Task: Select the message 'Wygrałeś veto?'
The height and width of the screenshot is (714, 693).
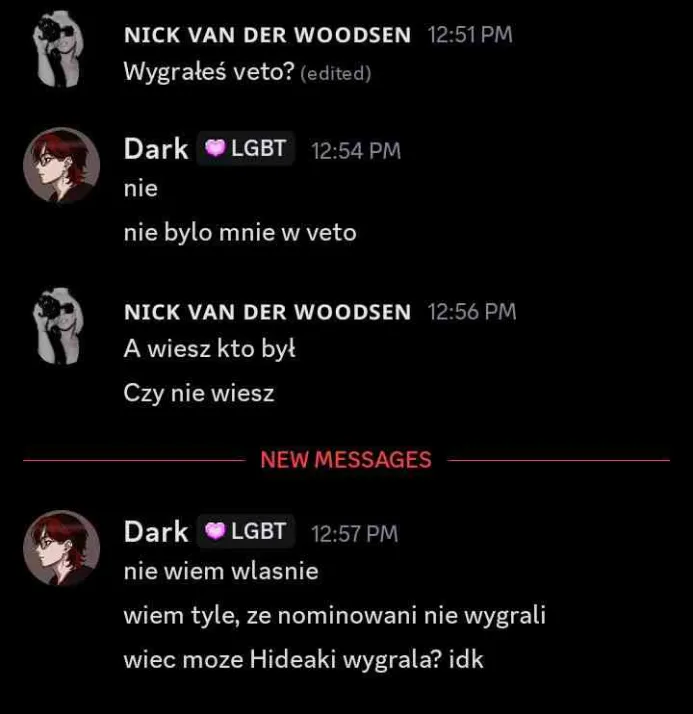Action: (209, 71)
